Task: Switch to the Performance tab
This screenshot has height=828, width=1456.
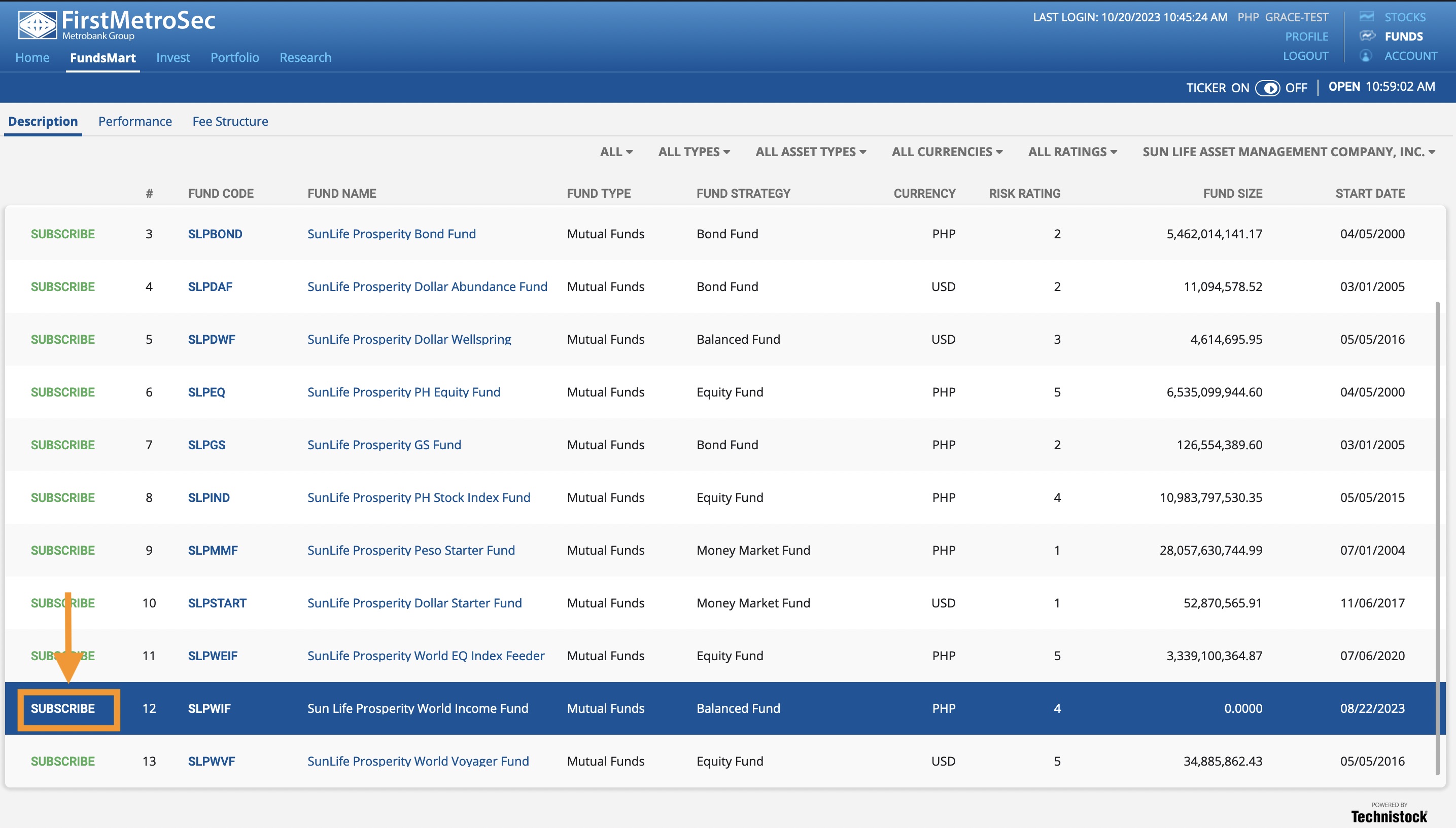Action: pyautogui.click(x=135, y=121)
